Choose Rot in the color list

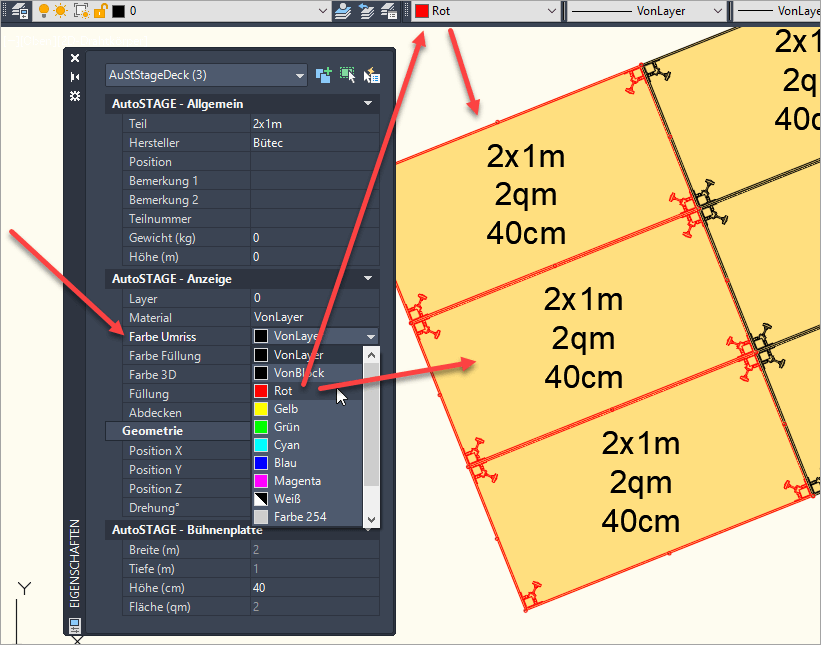(307, 391)
